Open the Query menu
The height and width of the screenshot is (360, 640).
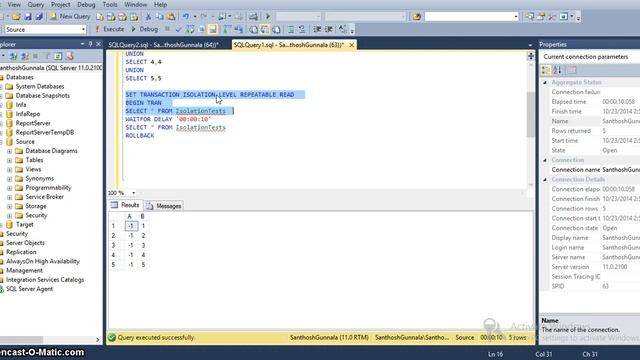(36, 4)
